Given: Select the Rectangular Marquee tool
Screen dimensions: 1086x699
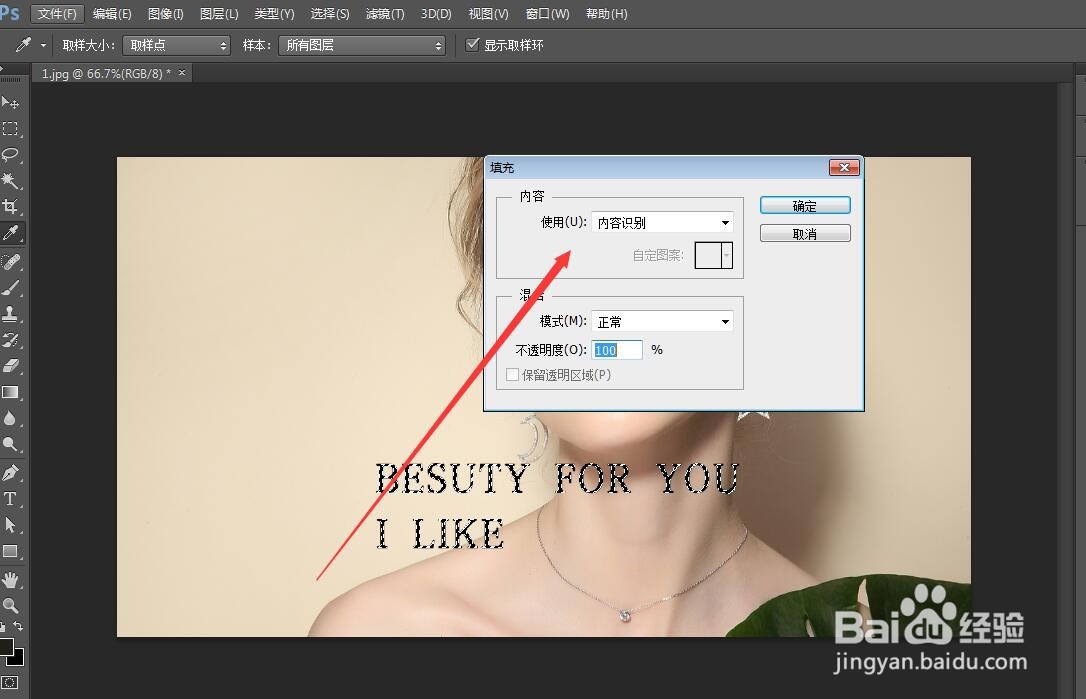Looking at the screenshot, I should click(x=10, y=130).
